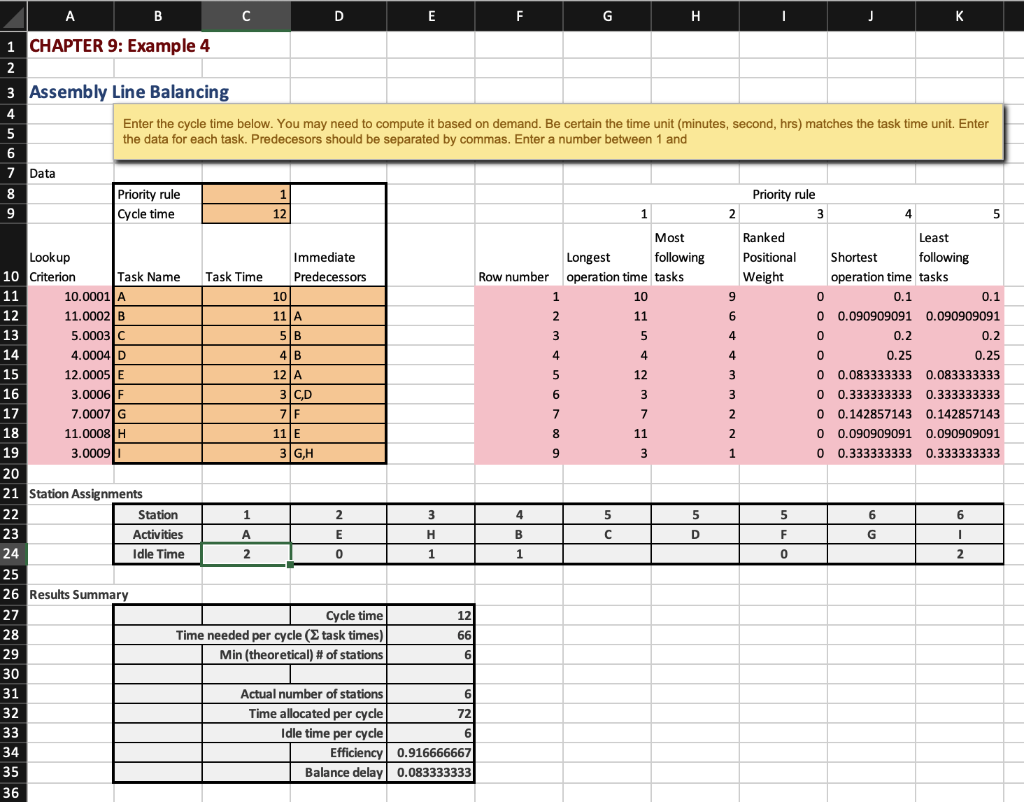Image resolution: width=1024 pixels, height=802 pixels.
Task: Click the fill handle of selected cell C24
Action: tap(290, 564)
